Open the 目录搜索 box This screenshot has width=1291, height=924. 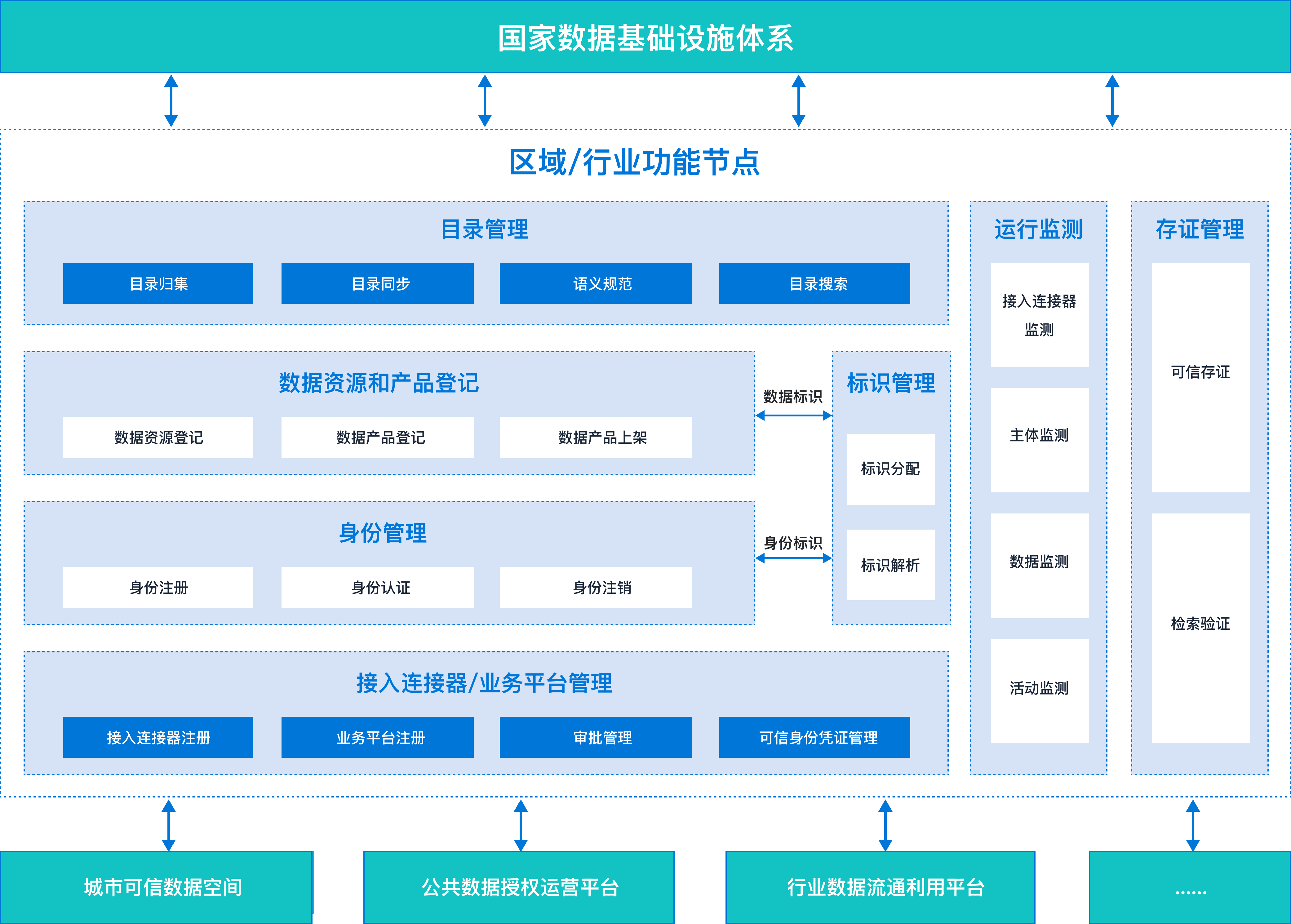click(814, 283)
